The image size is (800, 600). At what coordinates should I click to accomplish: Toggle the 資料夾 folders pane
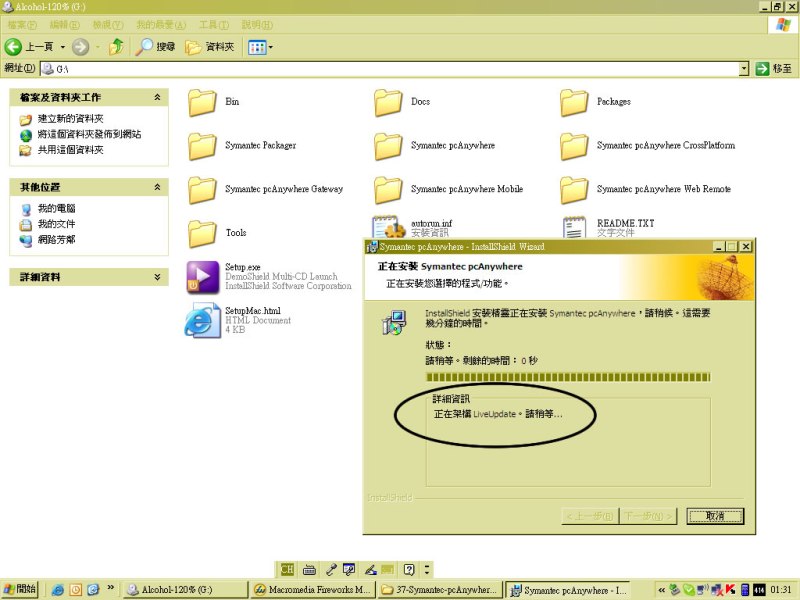pyautogui.click(x=209, y=47)
